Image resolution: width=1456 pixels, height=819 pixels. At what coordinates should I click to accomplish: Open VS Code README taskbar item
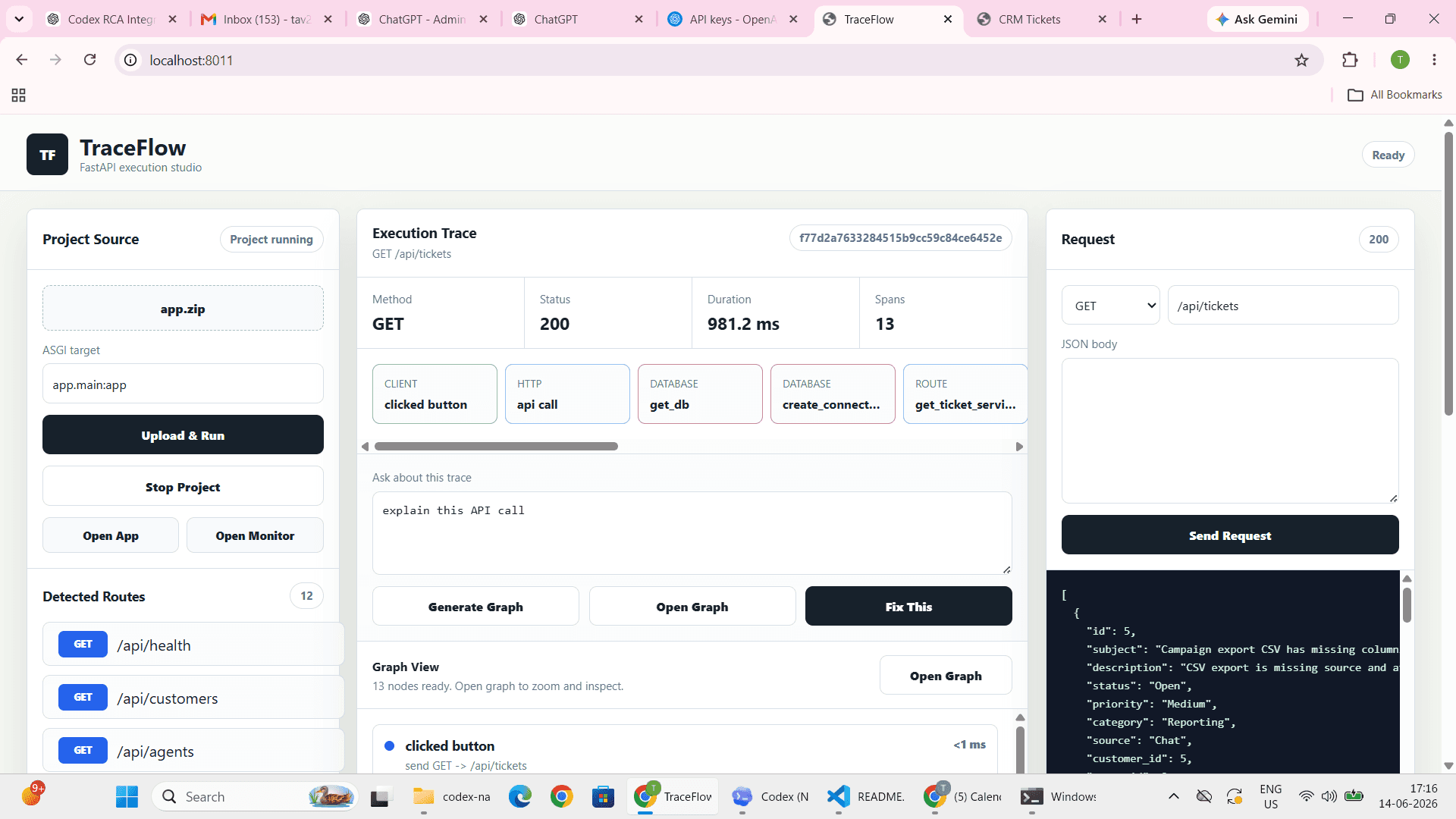tap(867, 796)
